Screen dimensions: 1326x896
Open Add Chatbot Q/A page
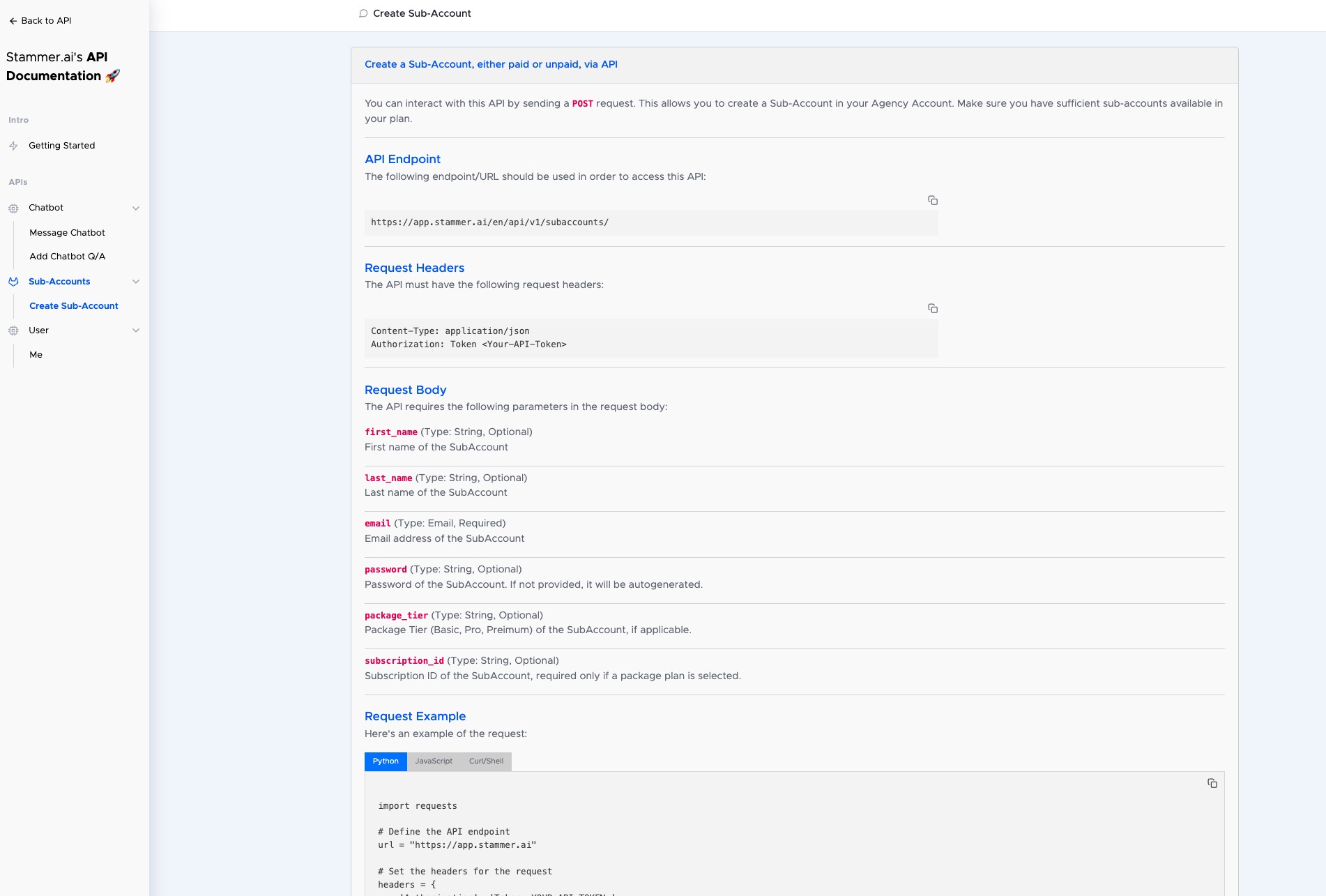[67, 257]
